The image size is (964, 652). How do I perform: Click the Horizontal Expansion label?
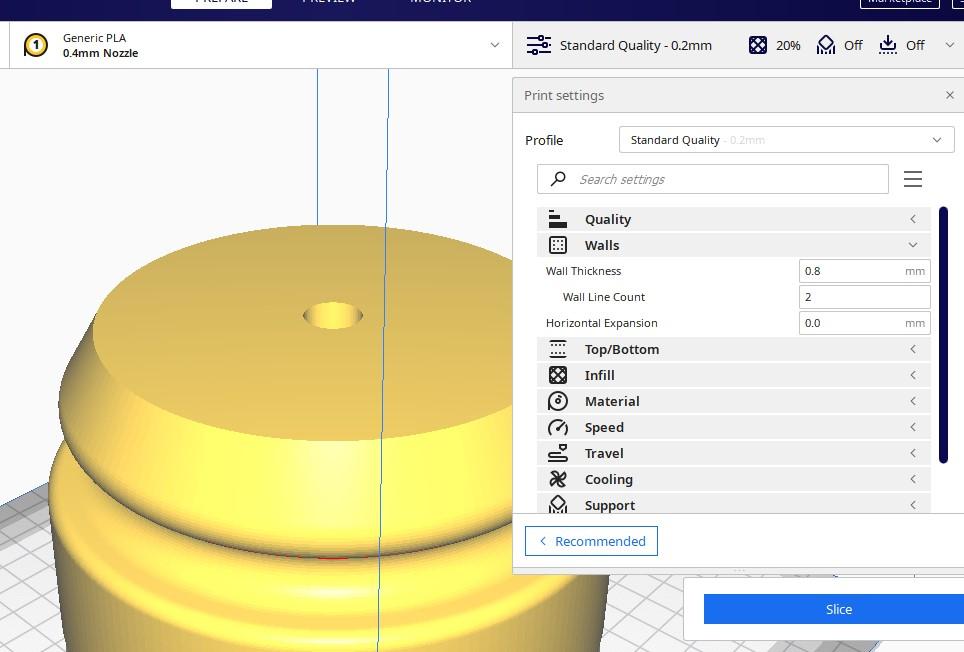(601, 323)
